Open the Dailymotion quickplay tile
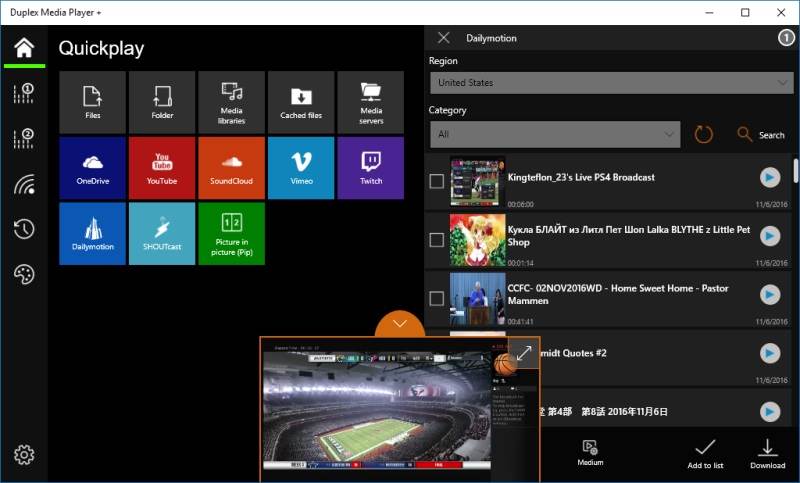This screenshot has width=800, height=483. coord(92,233)
